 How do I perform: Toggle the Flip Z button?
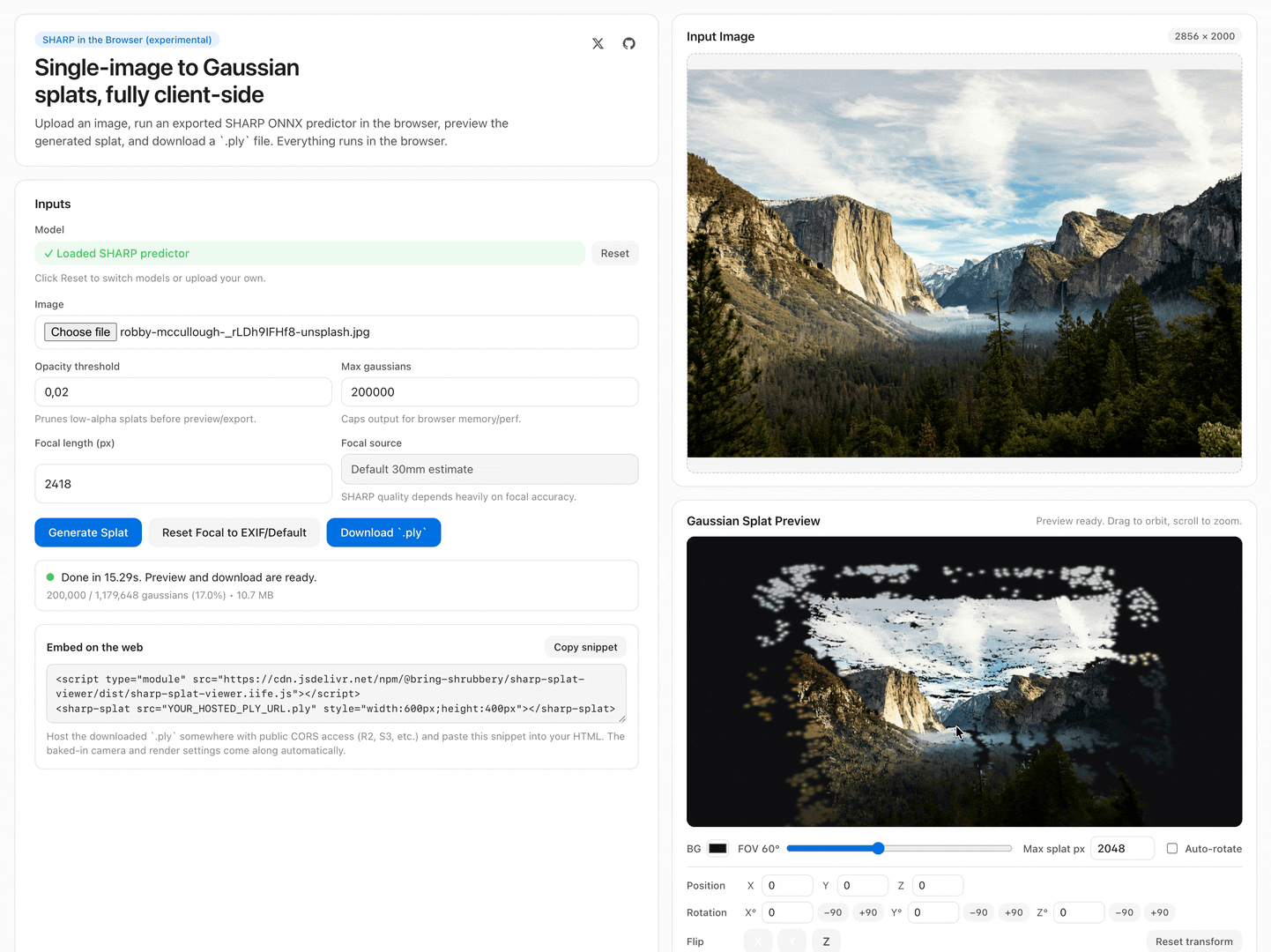(826, 941)
